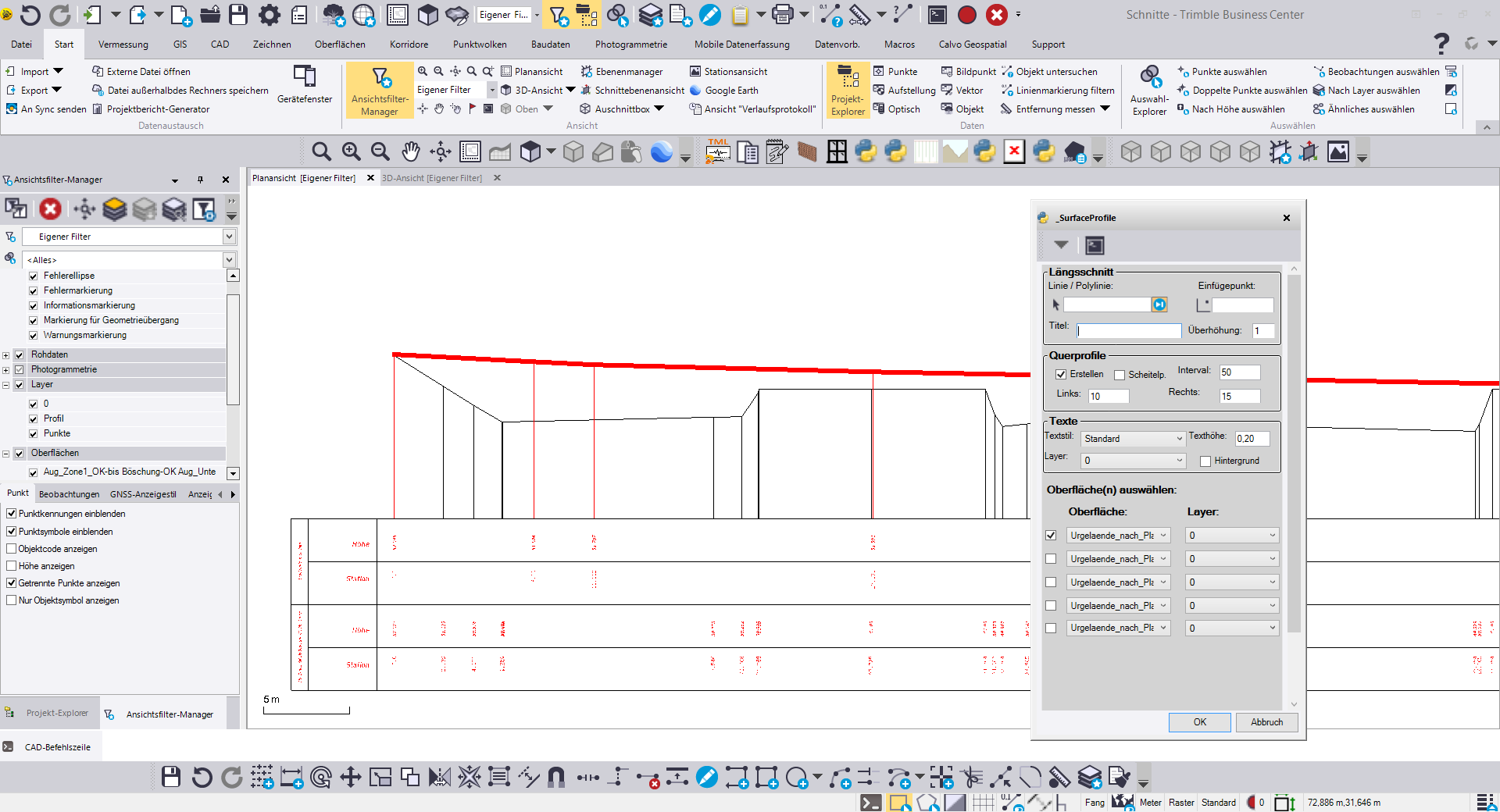
Task: Click the Abbruch button
Action: (x=1266, y=722)
